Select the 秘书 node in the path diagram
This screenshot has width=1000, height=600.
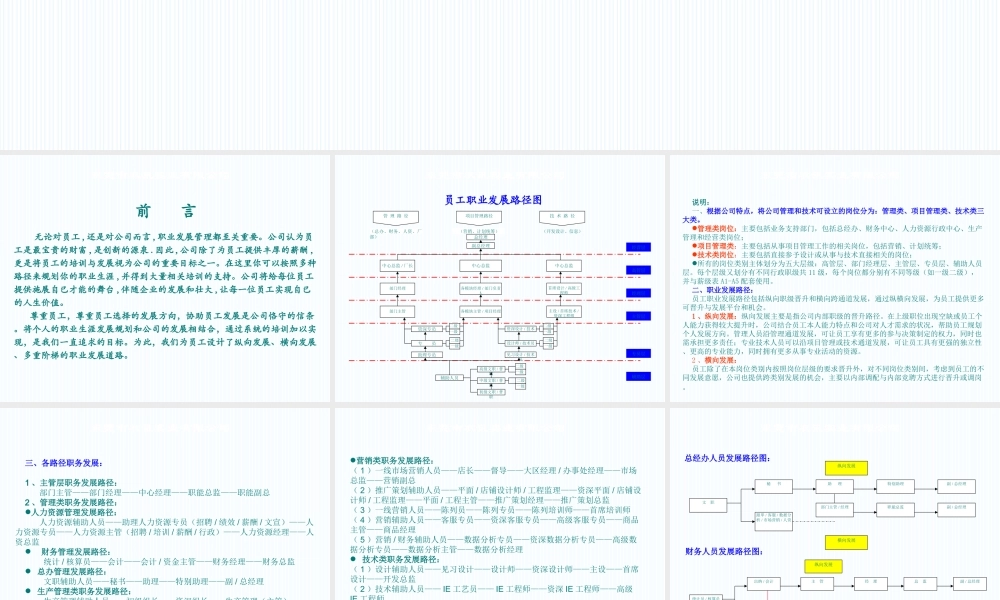click(x=774, y=486)
